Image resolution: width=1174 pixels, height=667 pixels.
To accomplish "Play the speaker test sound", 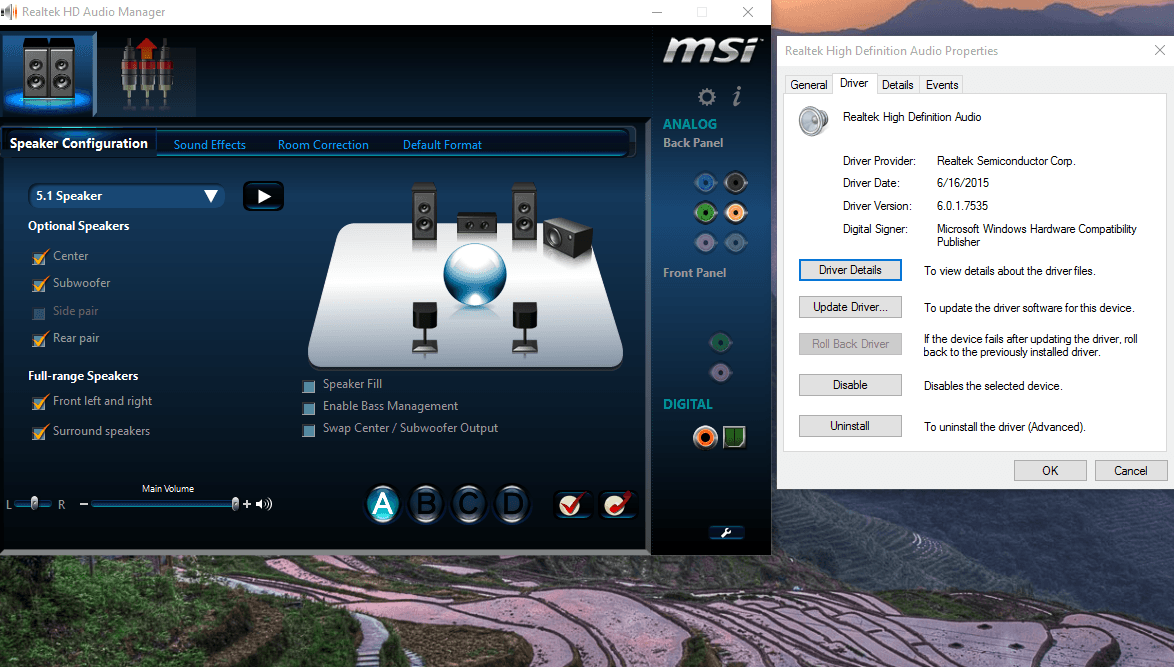I will click(263, 196).
